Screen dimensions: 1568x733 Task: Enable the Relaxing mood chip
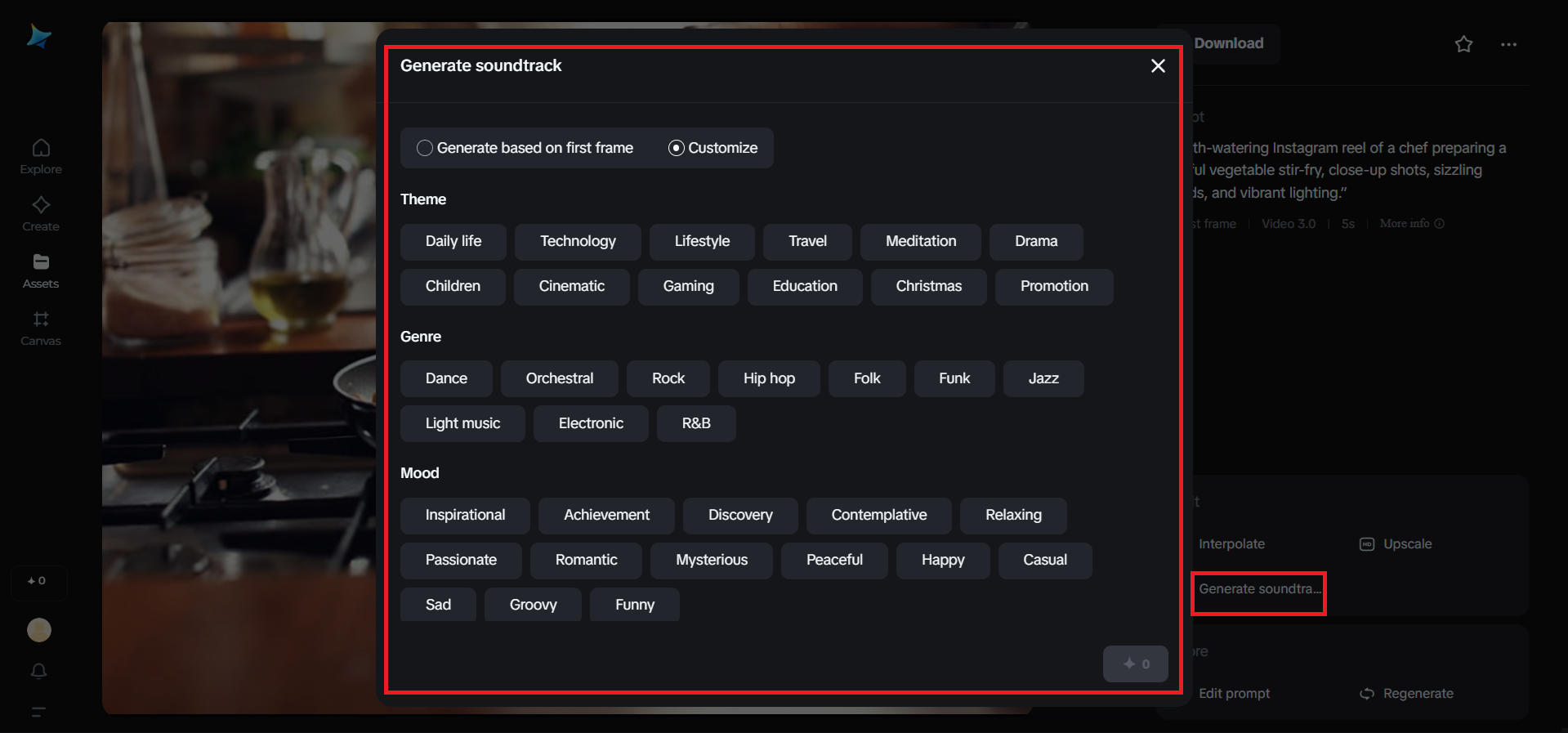[x=1012, y=515]
